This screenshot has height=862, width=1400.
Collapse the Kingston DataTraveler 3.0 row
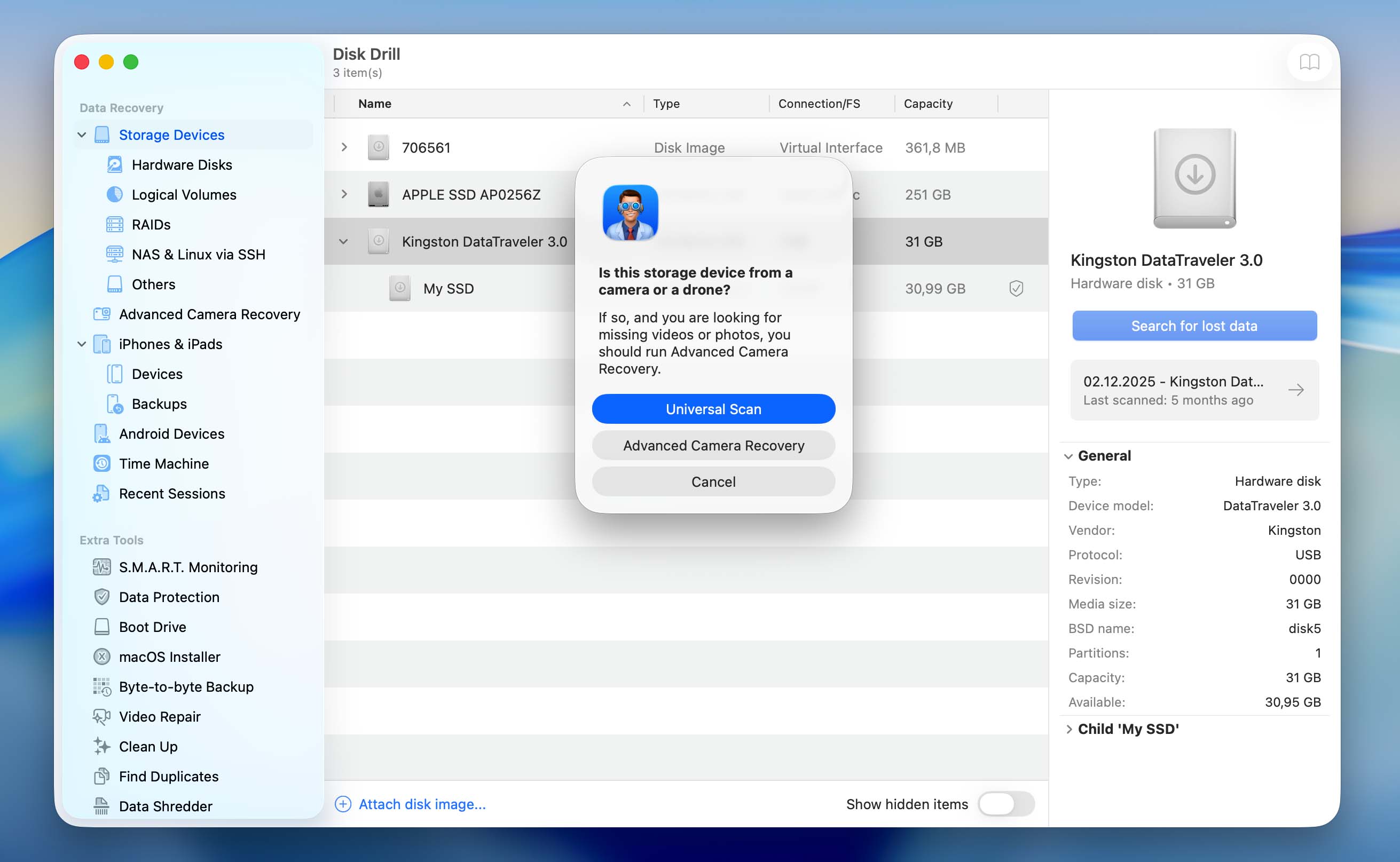[x=343, y=241]
